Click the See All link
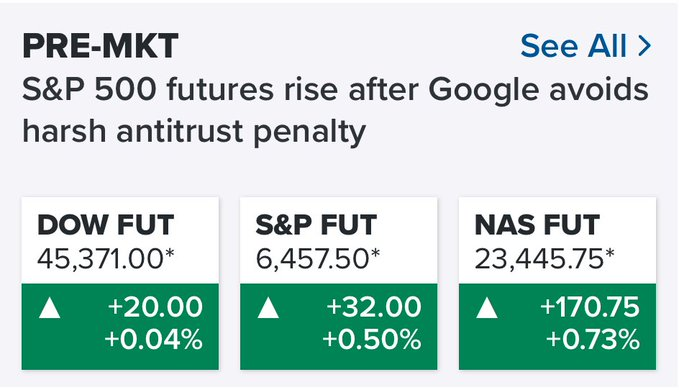This screenshot has height=390, width=679. [x=585, y=46]
